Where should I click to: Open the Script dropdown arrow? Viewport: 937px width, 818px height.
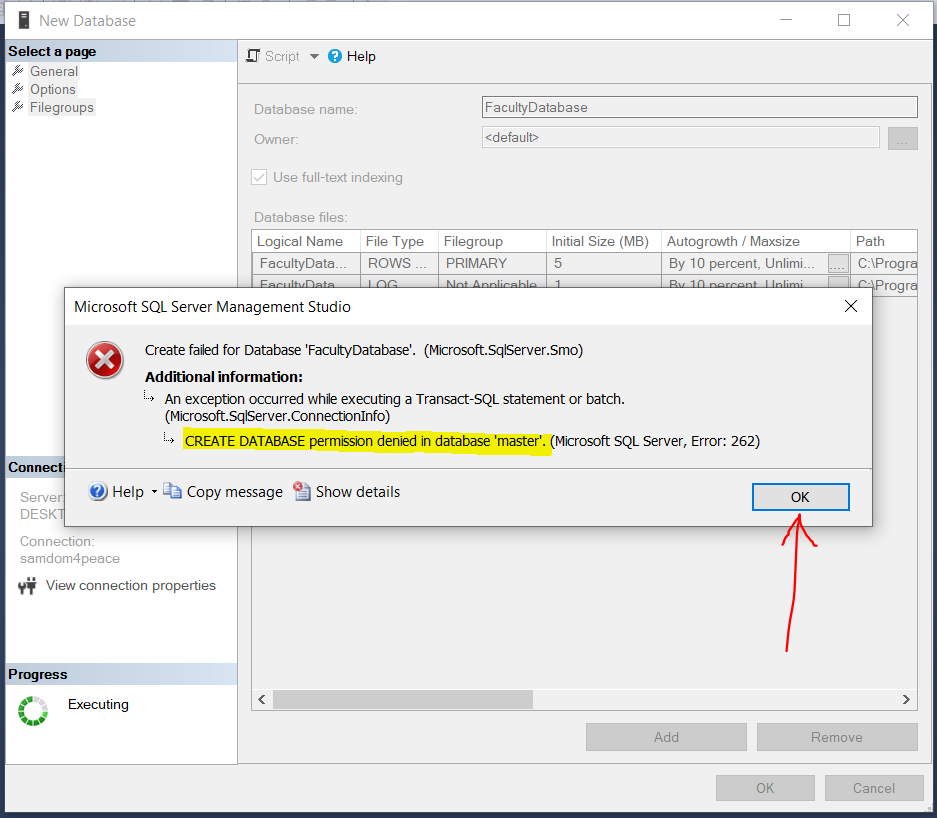[314, 56]
